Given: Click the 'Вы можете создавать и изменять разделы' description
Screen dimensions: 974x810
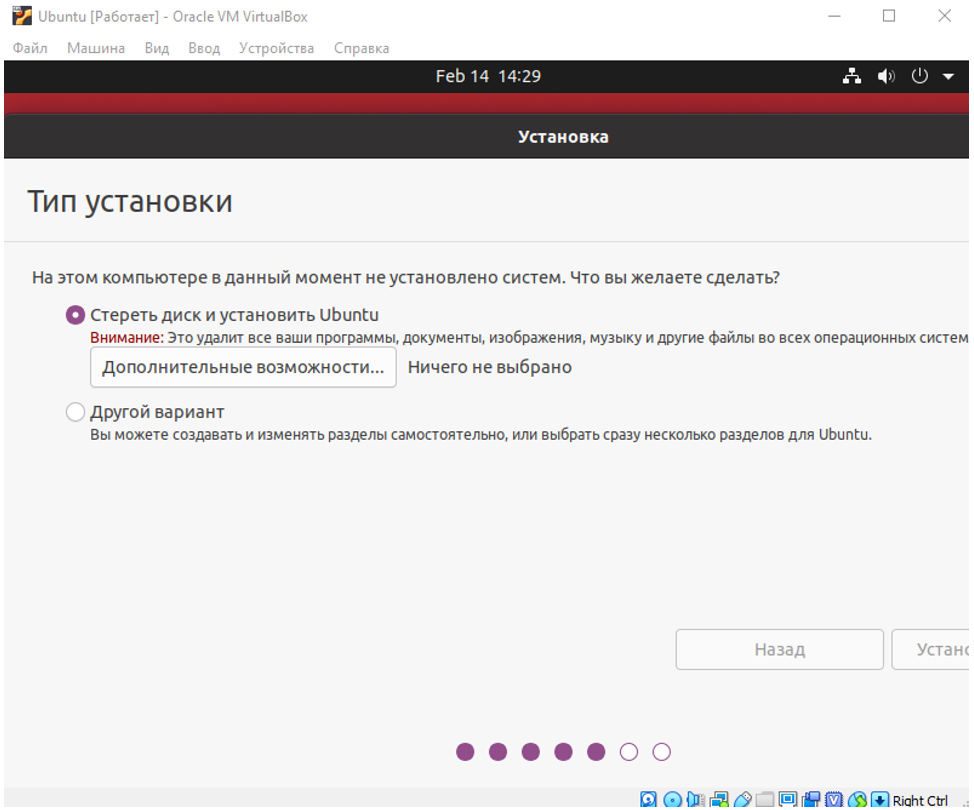Looking at the screenshot, I should 481,434.
